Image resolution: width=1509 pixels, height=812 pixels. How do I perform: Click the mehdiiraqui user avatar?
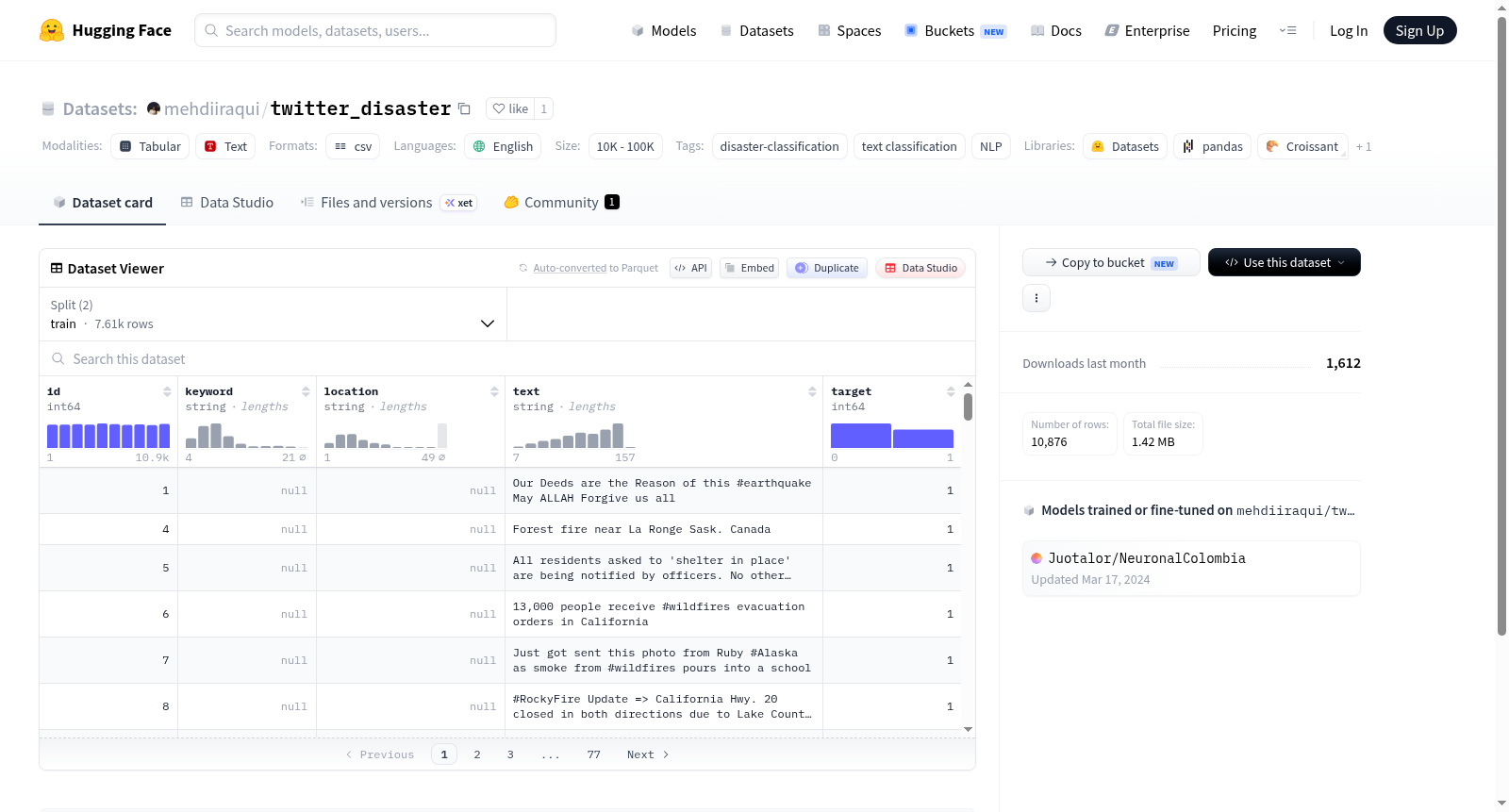[154, 108]
